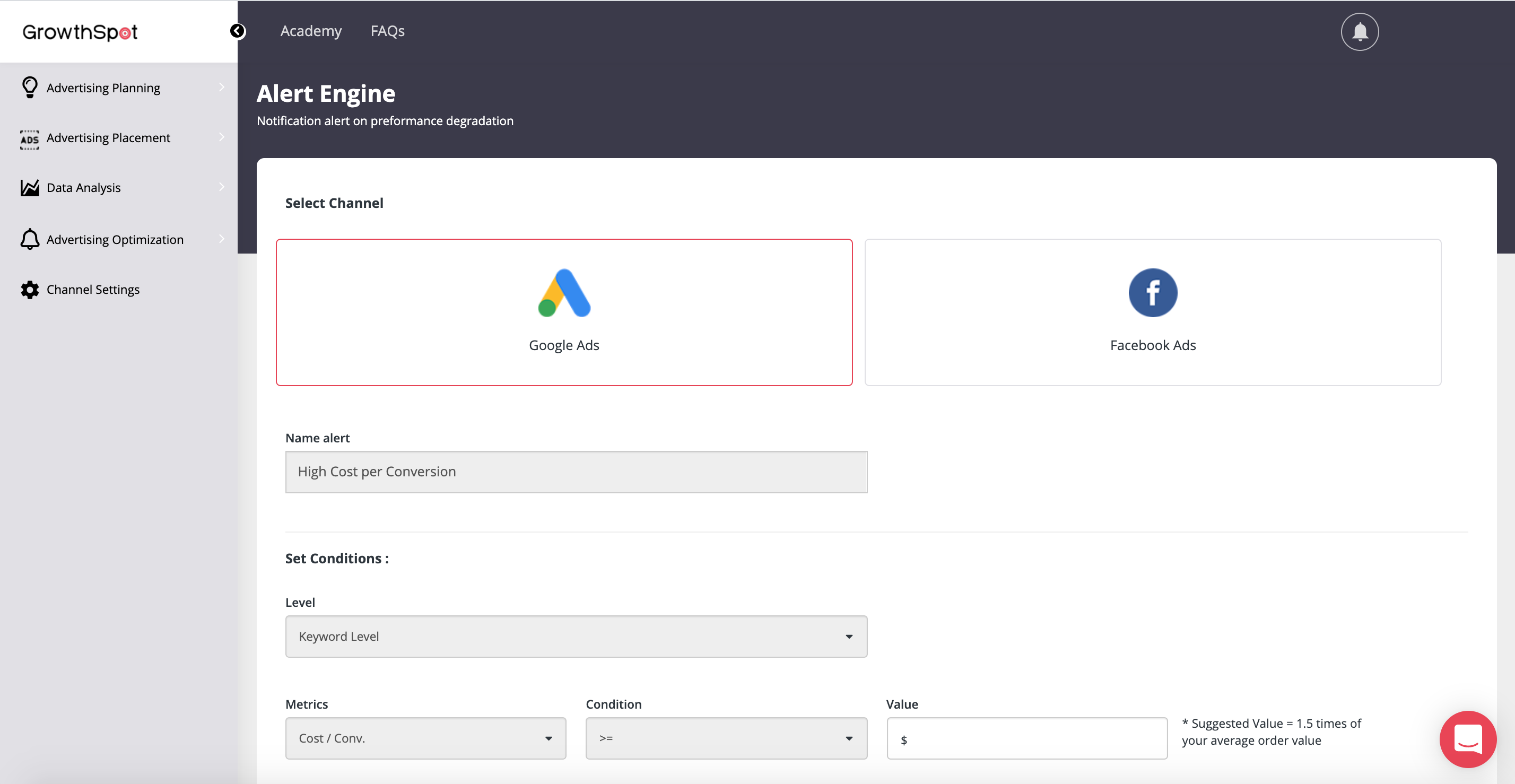Click the Metrics field label
1515x784 pixels.
(307, 704)
